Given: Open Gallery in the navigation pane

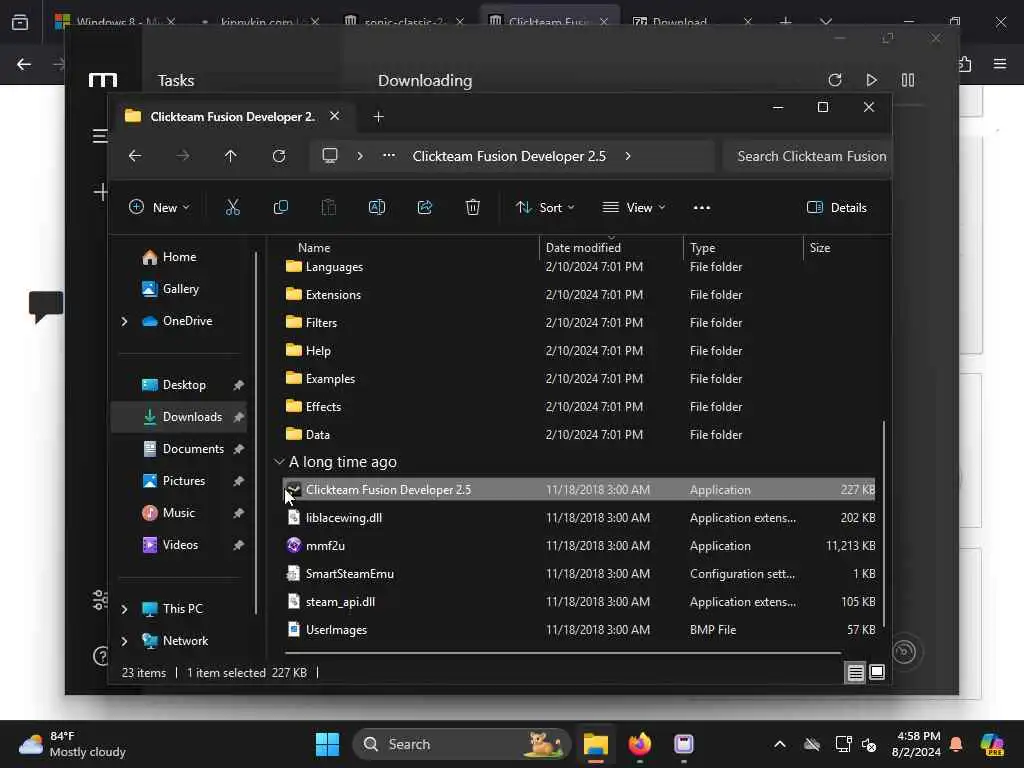Looking at the screenshot, I should tap(170, 289).
